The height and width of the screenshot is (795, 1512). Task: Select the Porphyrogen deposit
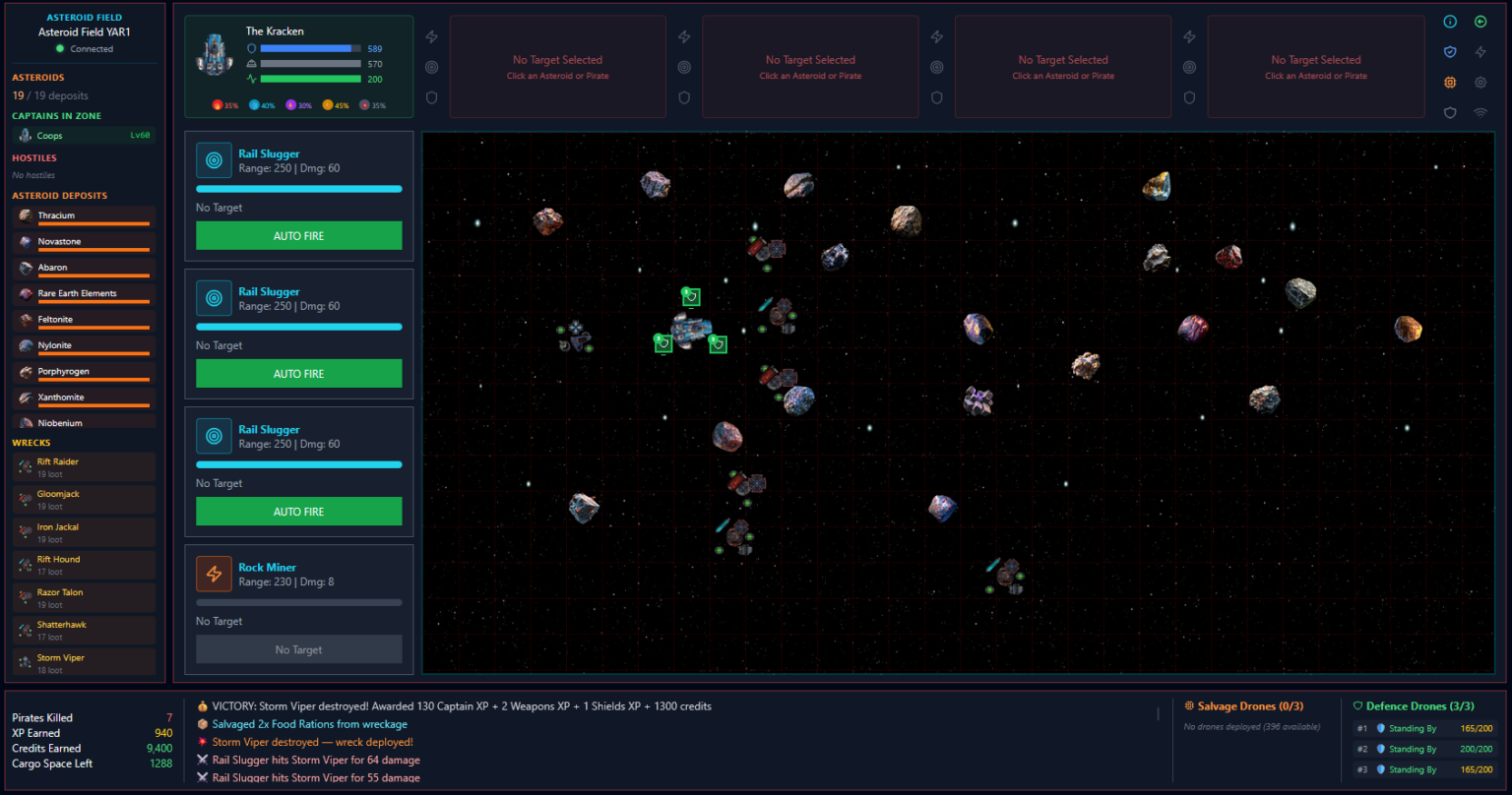coord(84,373)
